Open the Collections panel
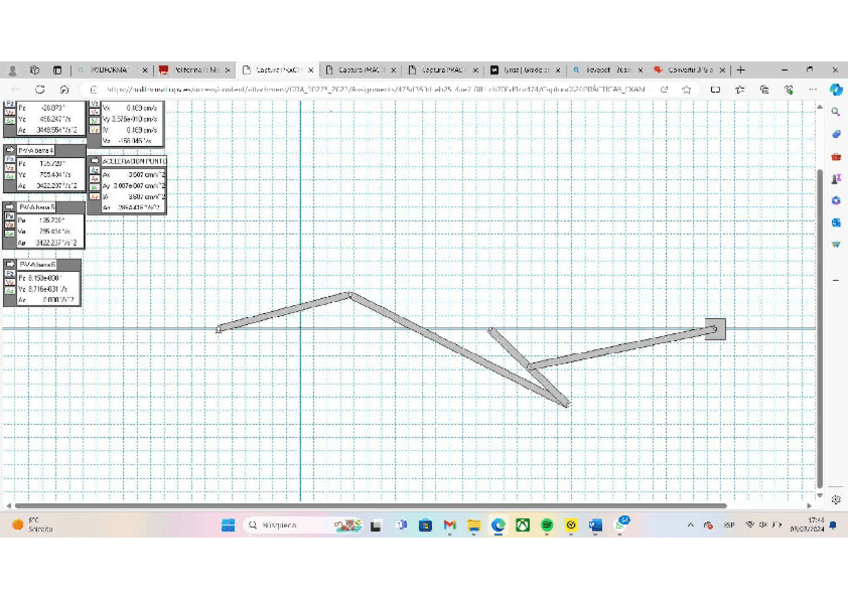The image size is (848, 599). click(x=764, y=90)
